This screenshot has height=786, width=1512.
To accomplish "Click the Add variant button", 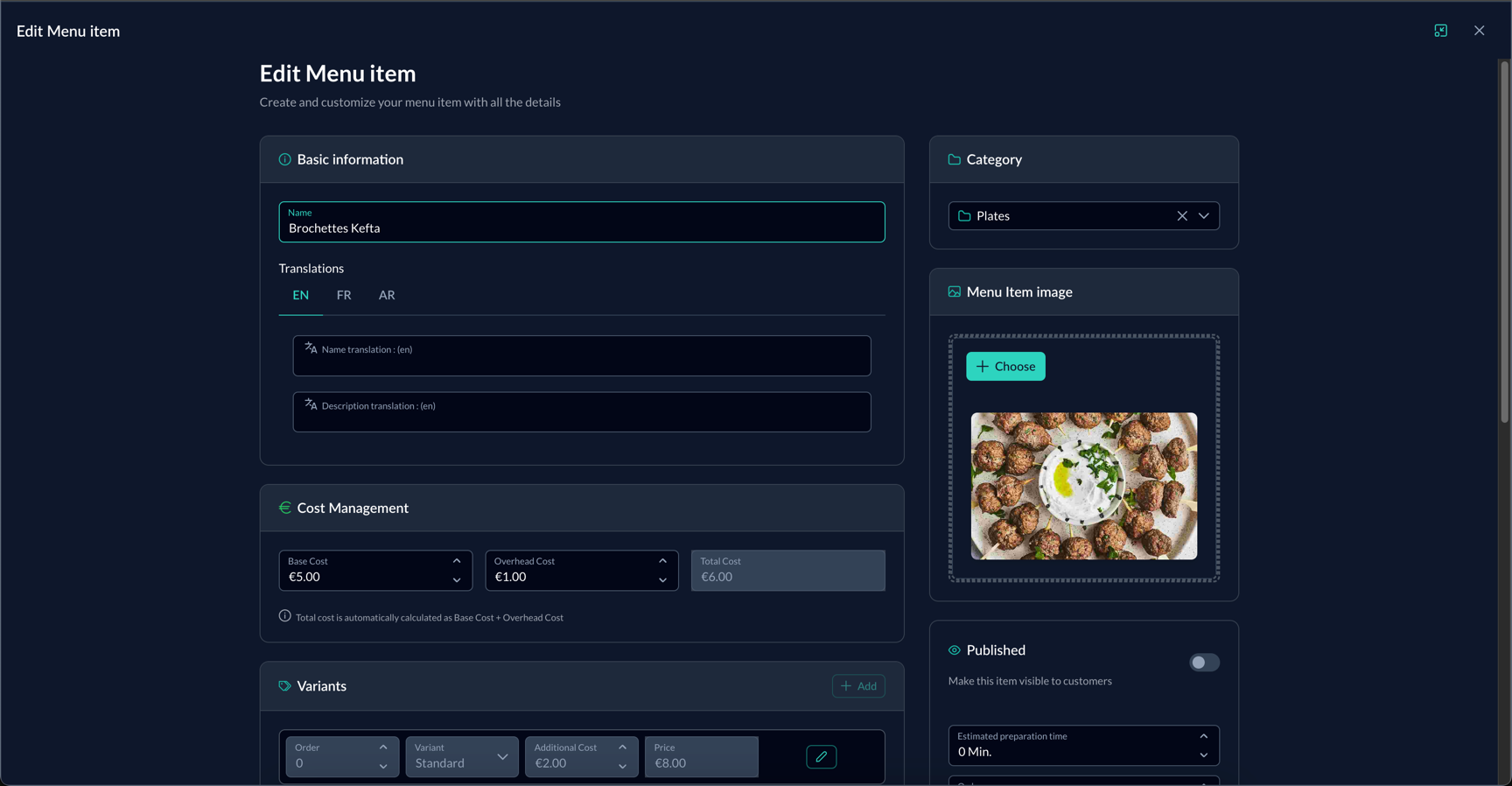I will coord(858,686).
